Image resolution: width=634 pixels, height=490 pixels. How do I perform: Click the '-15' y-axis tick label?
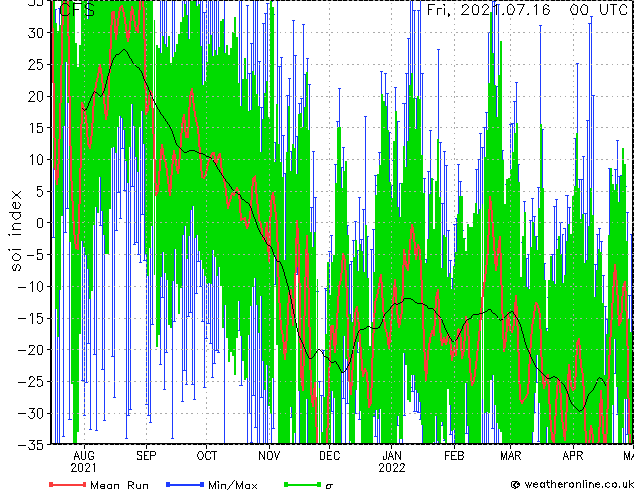(31, 318)
